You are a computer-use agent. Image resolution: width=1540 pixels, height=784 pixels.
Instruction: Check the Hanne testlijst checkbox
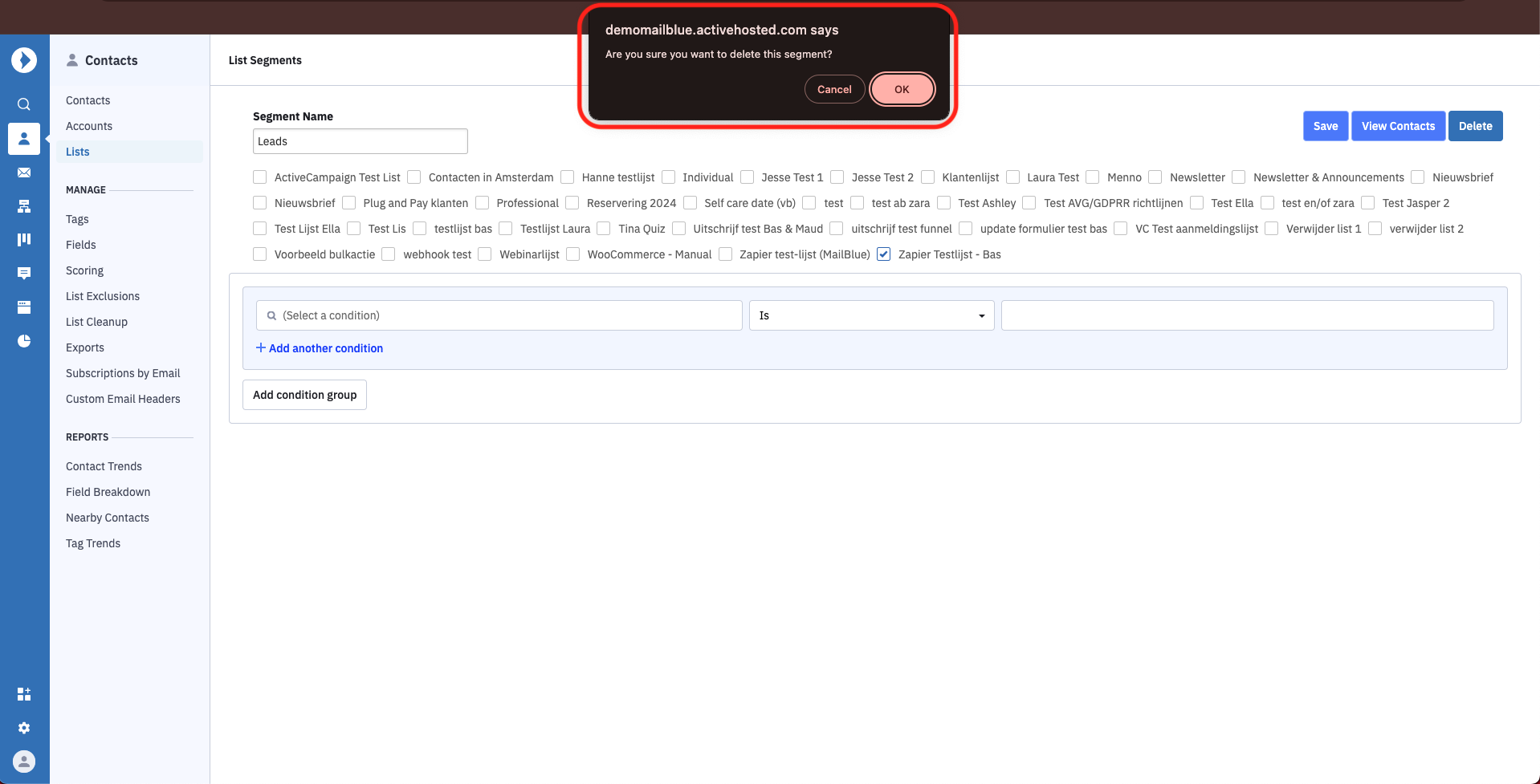click(567, 177)
